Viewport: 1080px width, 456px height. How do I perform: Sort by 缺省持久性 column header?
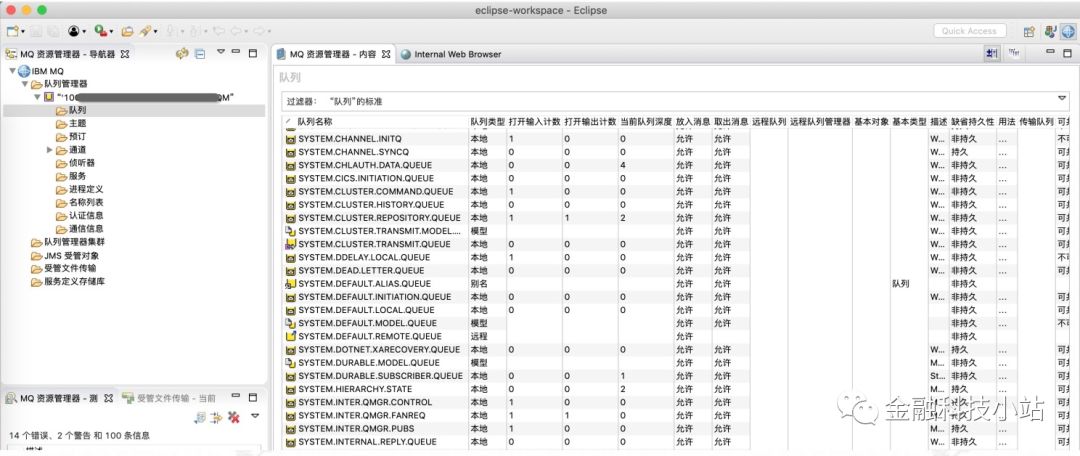[x=973, y=121]
